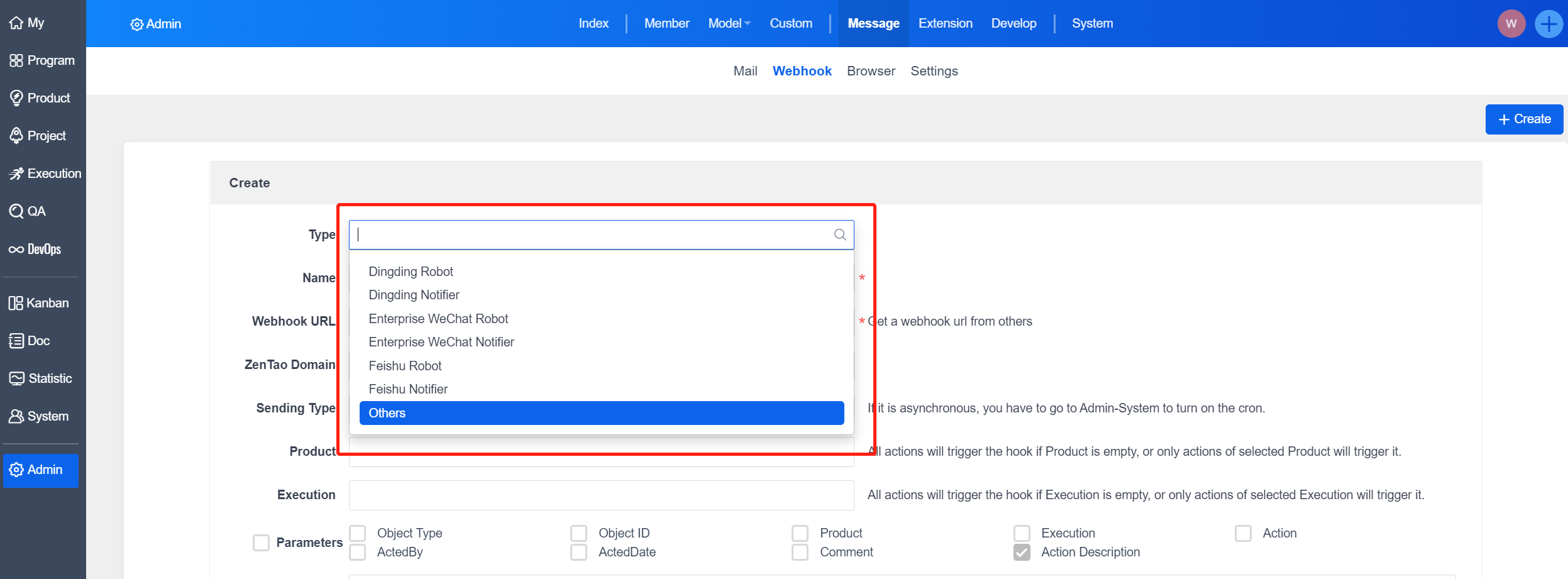Go to Execution using running-figure icon
Image resolution: width=1568 pixels, height=579 pixels.
[16, 174]
